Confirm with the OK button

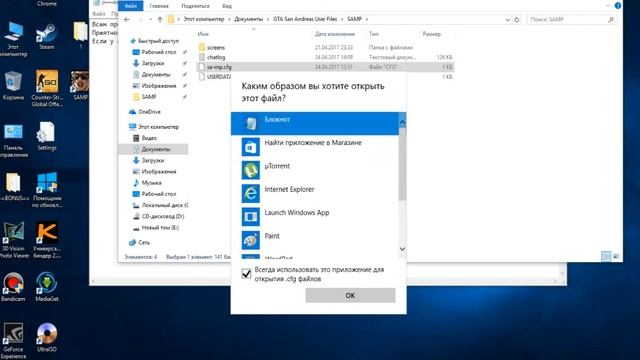(x=350, y=296)
